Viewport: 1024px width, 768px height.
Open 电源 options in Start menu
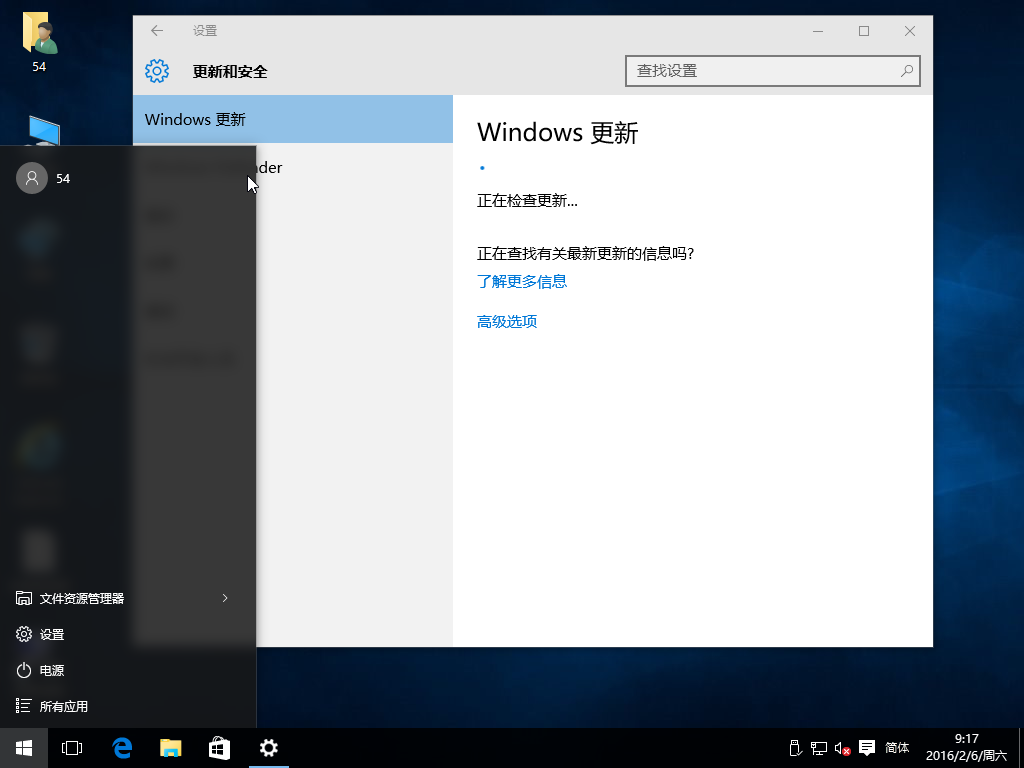coord(51,671)
